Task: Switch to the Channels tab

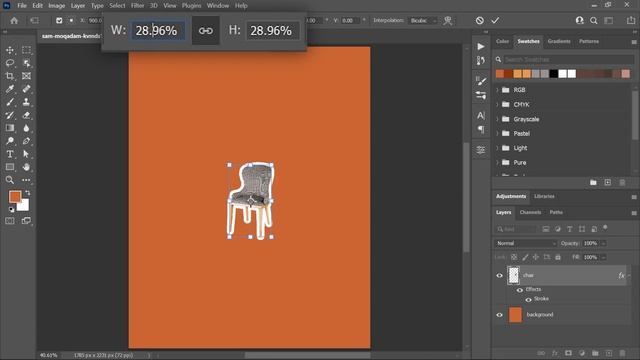Action: 530,212
